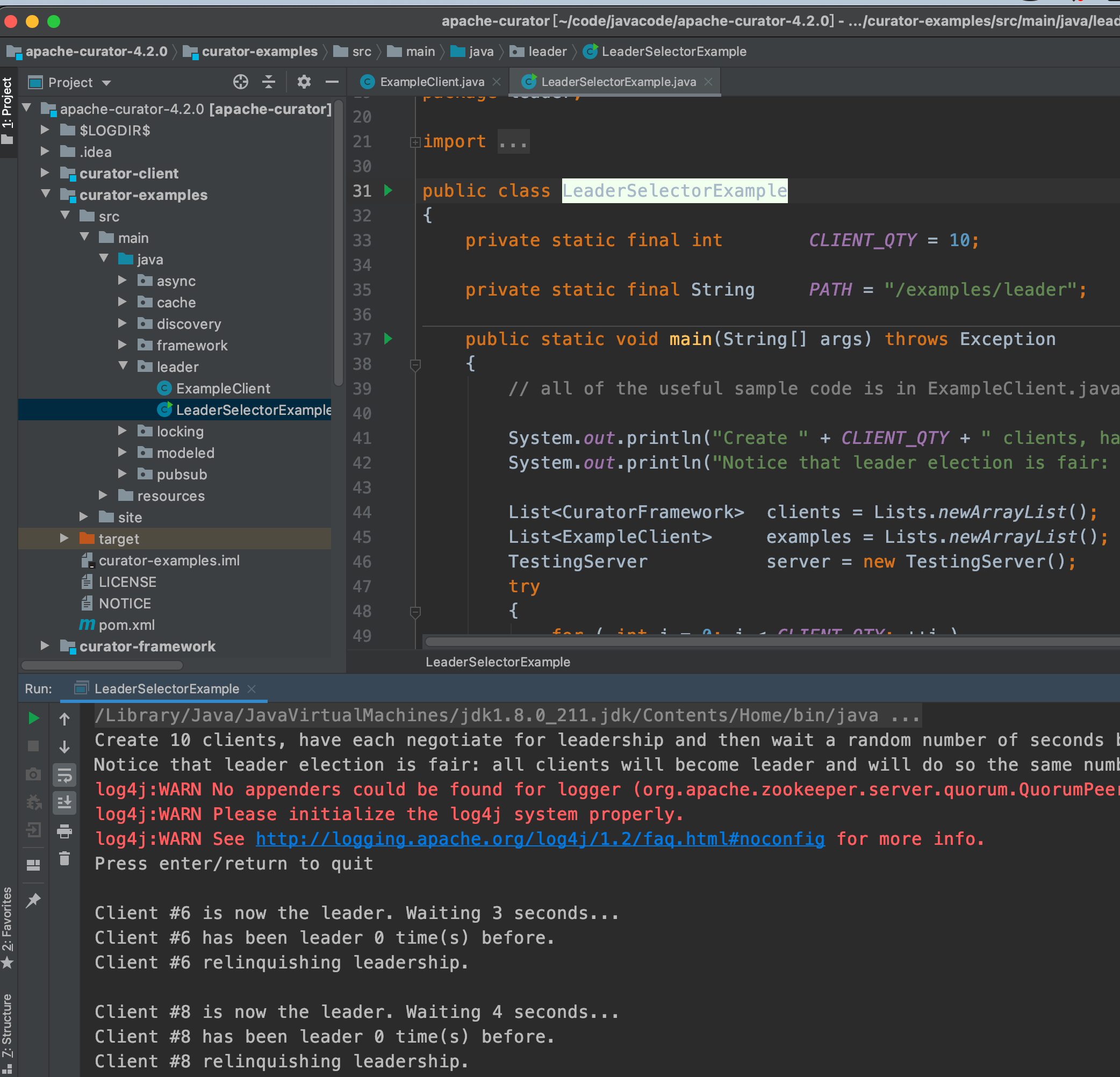The height and width of the screenshot is (1077, 1120).
Task: Clear console with the trash icon
Action: click(x=64, y=858)
